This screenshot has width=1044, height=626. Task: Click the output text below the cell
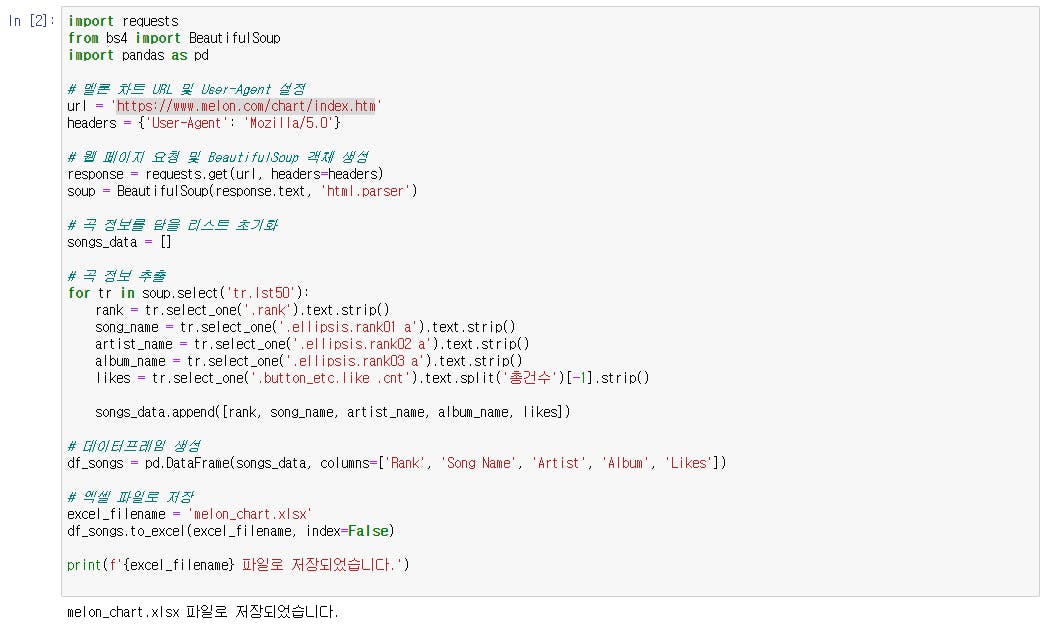pos(202,611)
